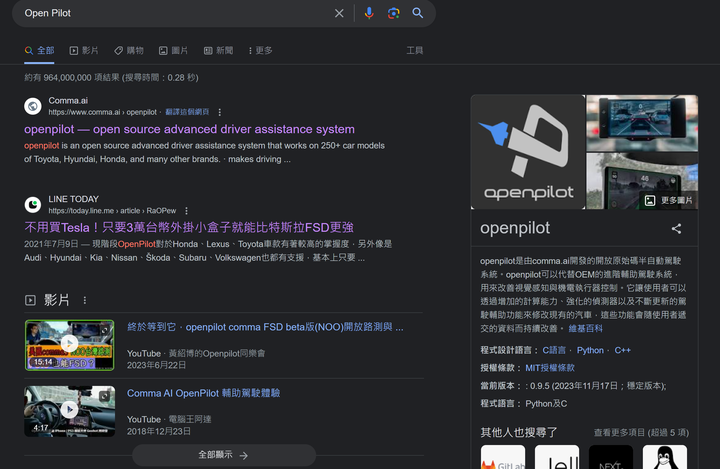Open options menu beside the 影片 heading
Image resolution: width=720 pixels, height=469 pixels.
84,300
